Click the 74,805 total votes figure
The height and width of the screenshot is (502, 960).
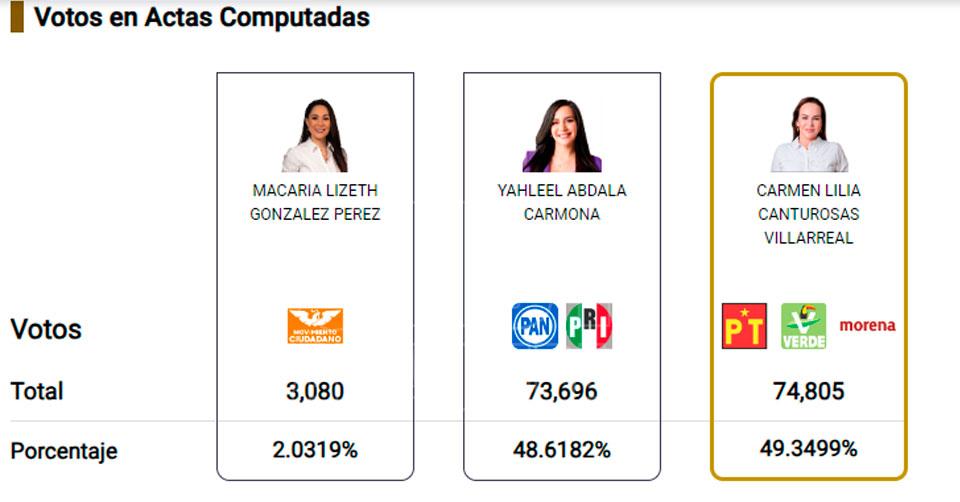tap(809, 391)
